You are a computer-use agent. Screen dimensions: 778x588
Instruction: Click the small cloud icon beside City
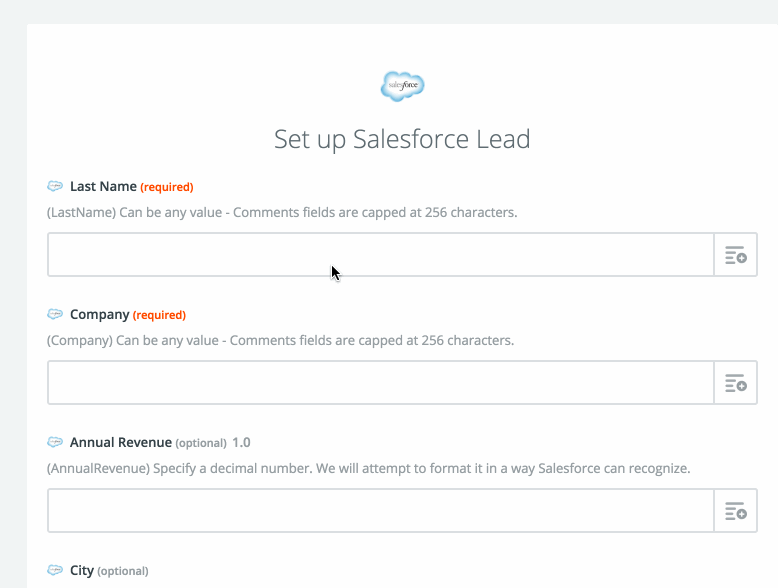tap(55, 570)
